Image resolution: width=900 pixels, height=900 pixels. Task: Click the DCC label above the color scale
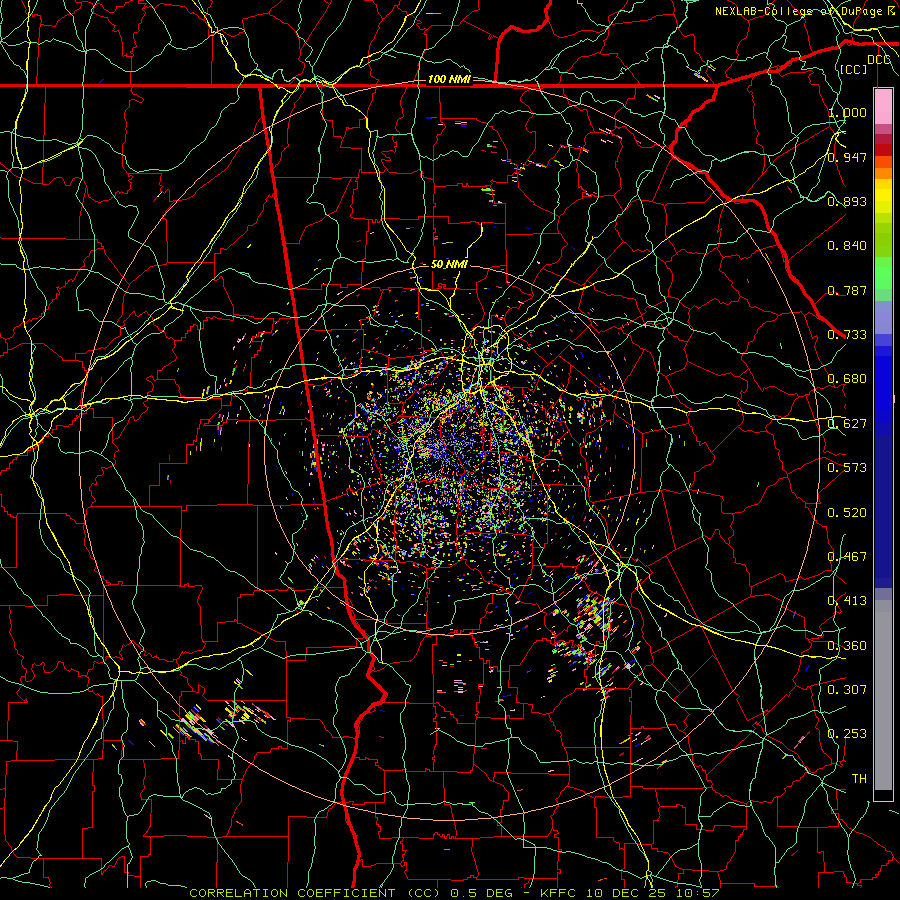point(878,60)
